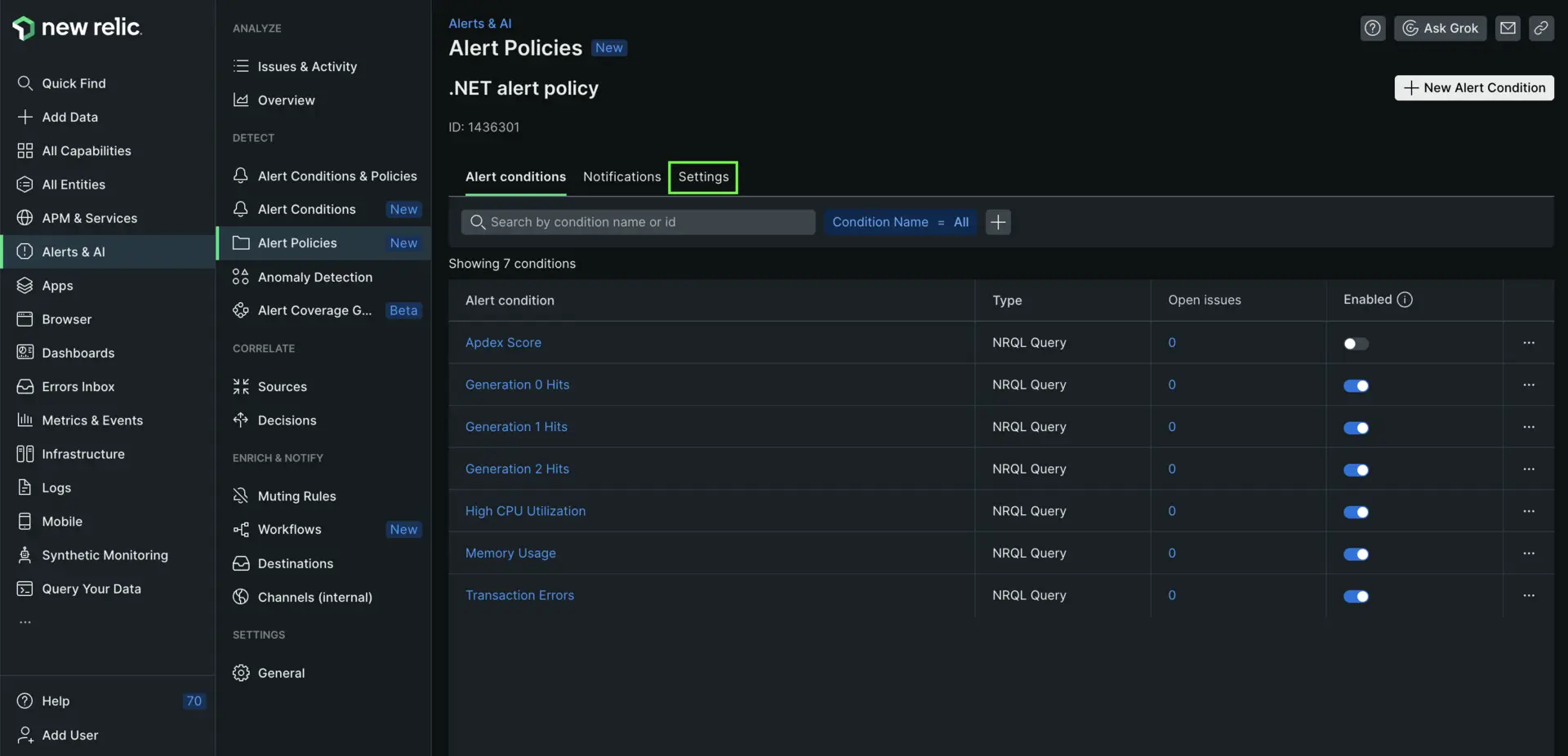Screen dimensions: 1568x756
Task: Disable the High CPU Utilization toggle
Action: click(x=1356, y=512)
